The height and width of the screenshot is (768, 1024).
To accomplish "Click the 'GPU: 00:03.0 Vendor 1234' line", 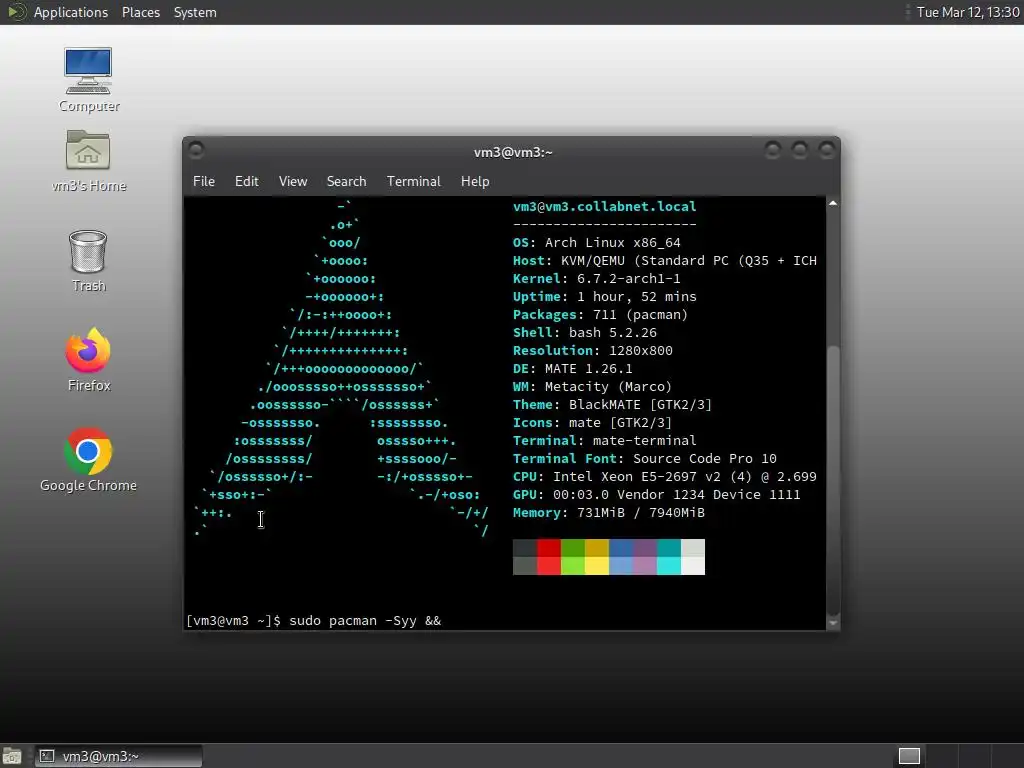I will click(x=657, y=494).
